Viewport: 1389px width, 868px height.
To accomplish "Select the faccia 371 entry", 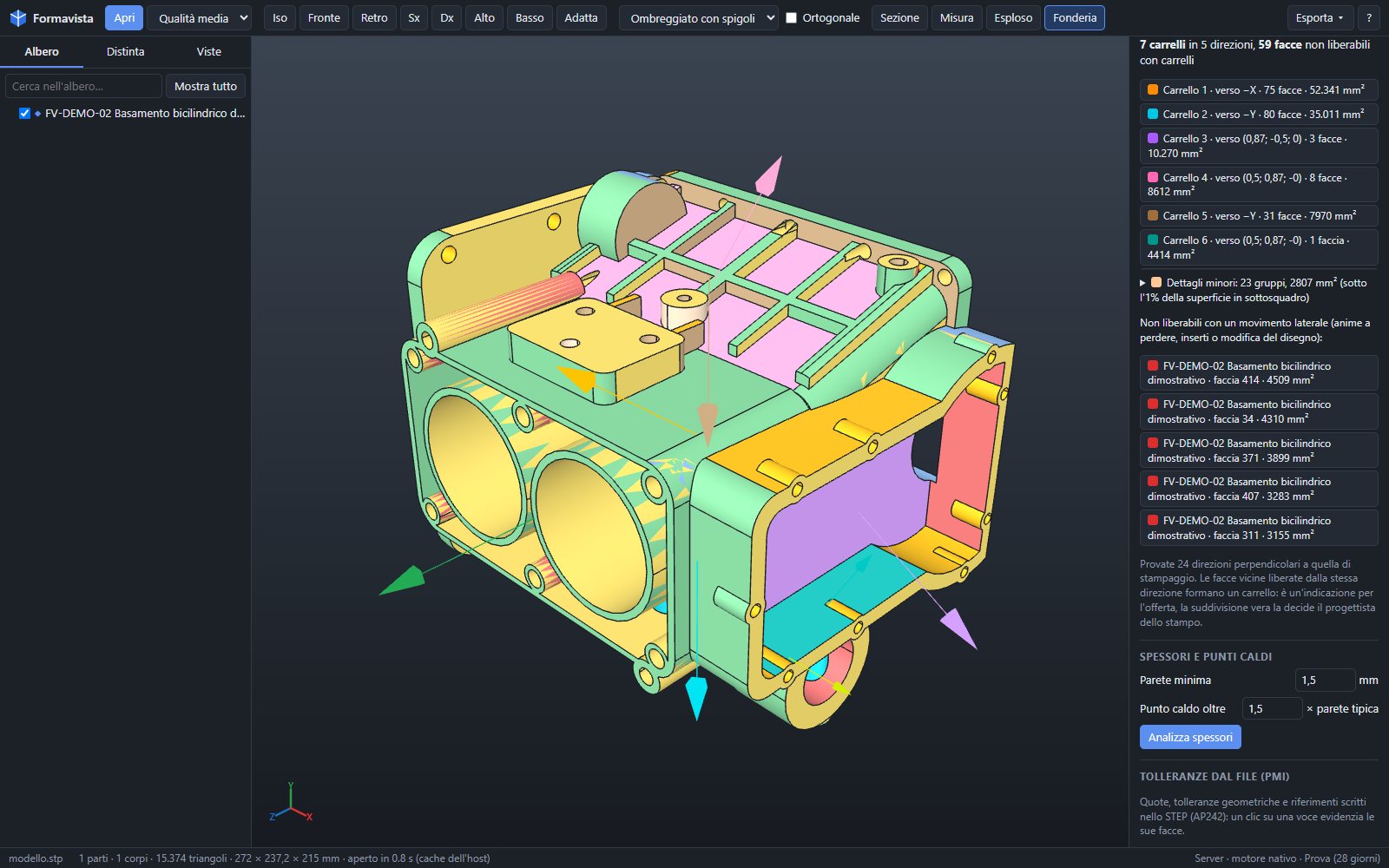I will point(1259,450).
